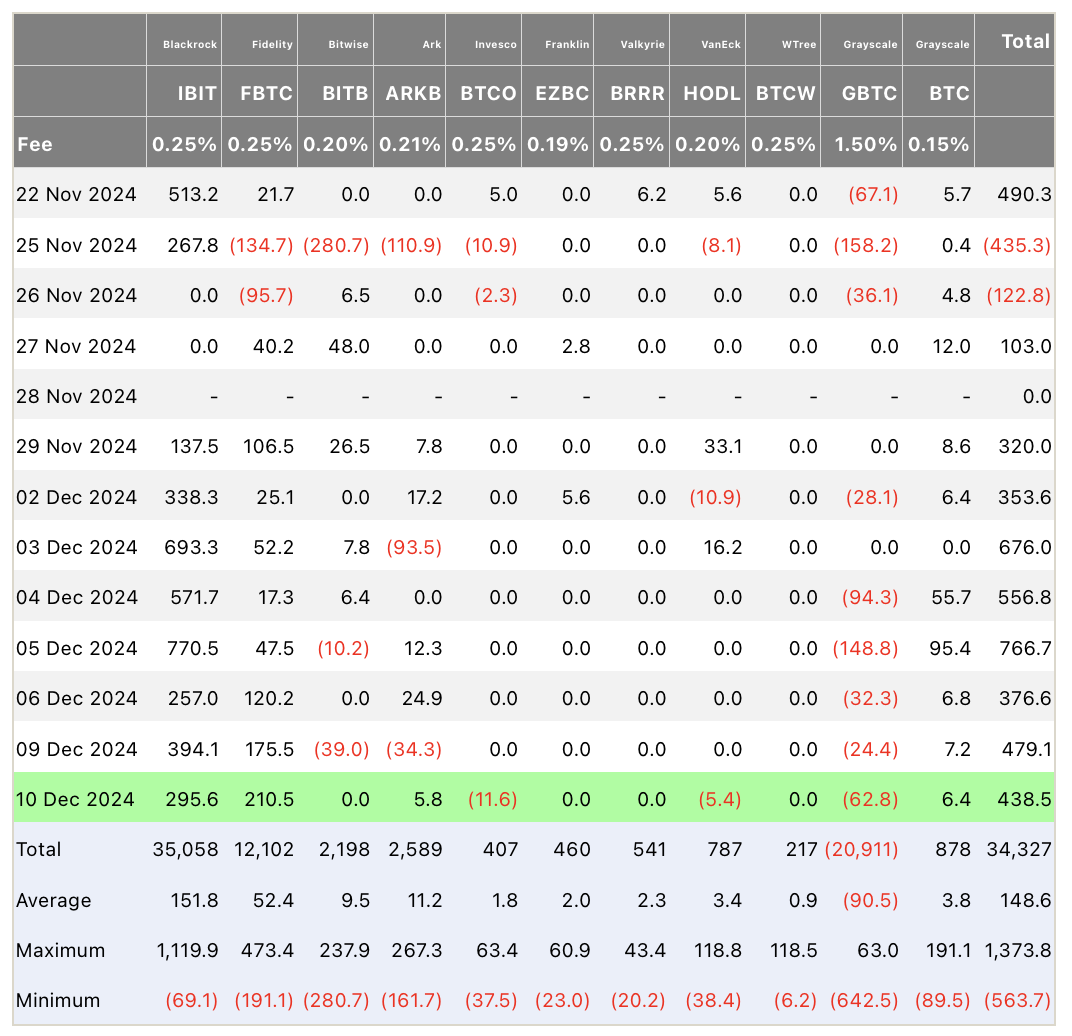Select the 09 Dec 2024 date cell
This screenshot has width=1072, height=1036.
pos(76,749)
